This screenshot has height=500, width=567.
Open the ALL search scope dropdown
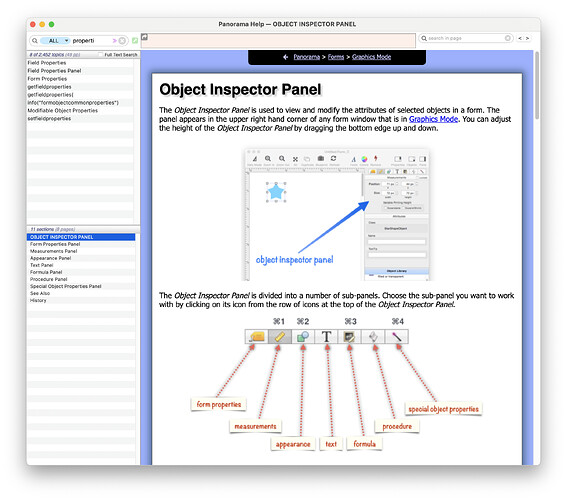tap(55, 41)
